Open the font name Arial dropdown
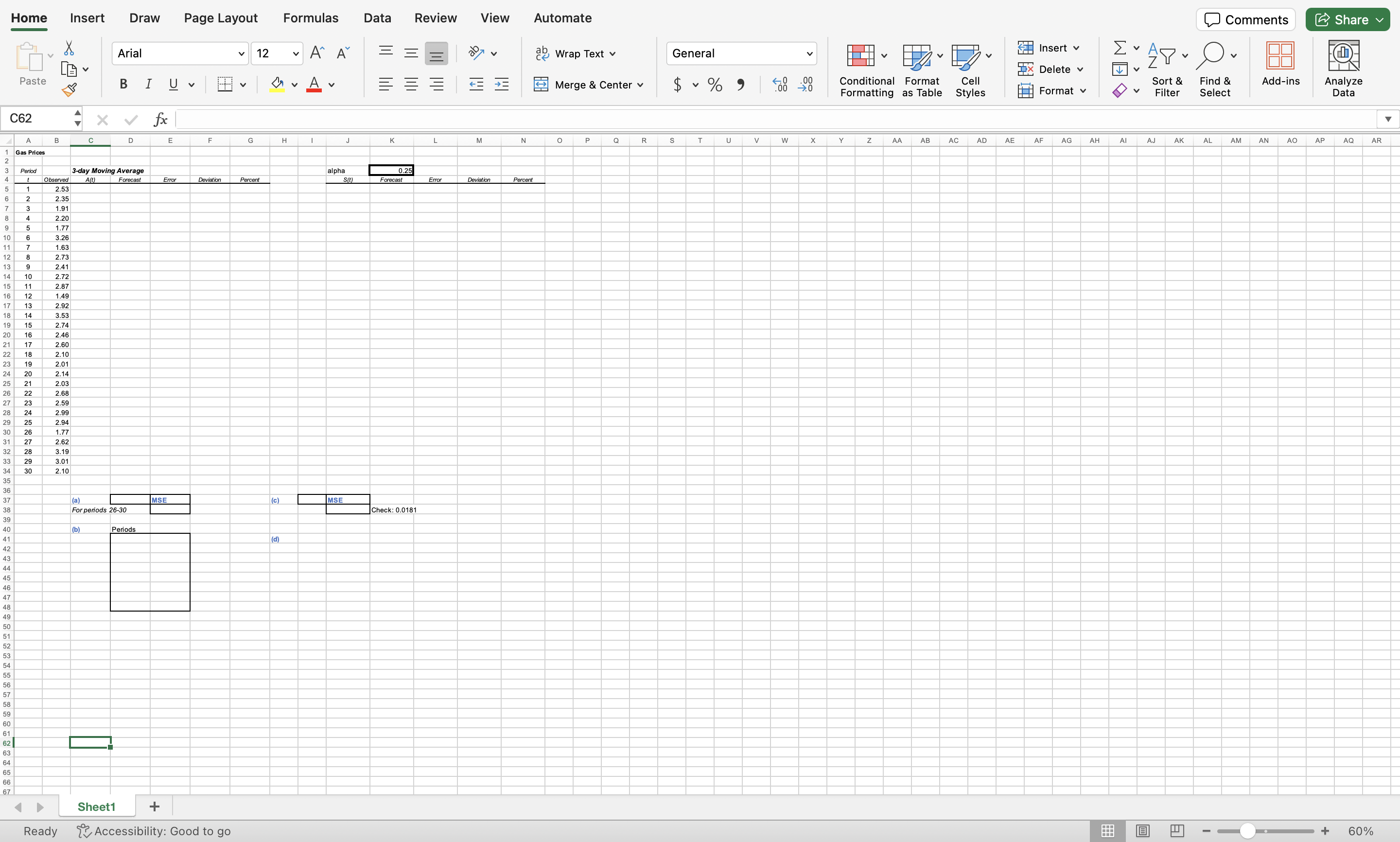 click(x=241, y=54)
